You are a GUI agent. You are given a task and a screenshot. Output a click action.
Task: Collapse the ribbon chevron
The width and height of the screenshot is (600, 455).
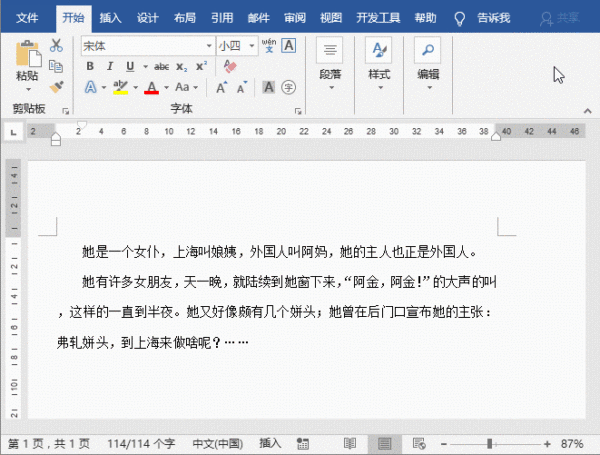pyautogui.click(x=587, y=111)
